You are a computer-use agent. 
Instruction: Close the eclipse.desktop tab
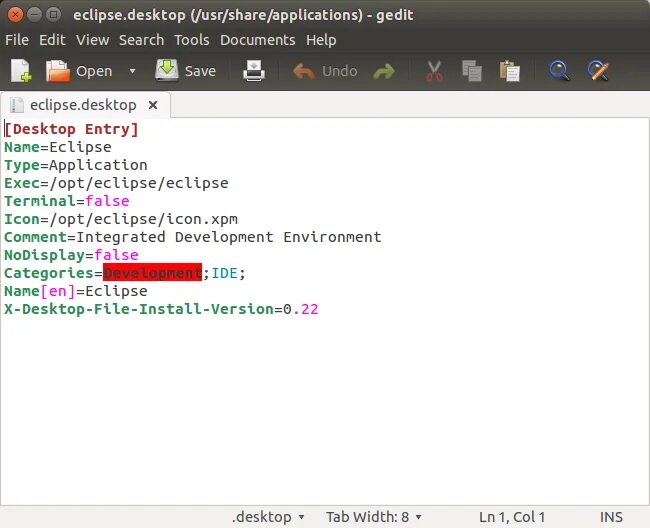[153, 105]
